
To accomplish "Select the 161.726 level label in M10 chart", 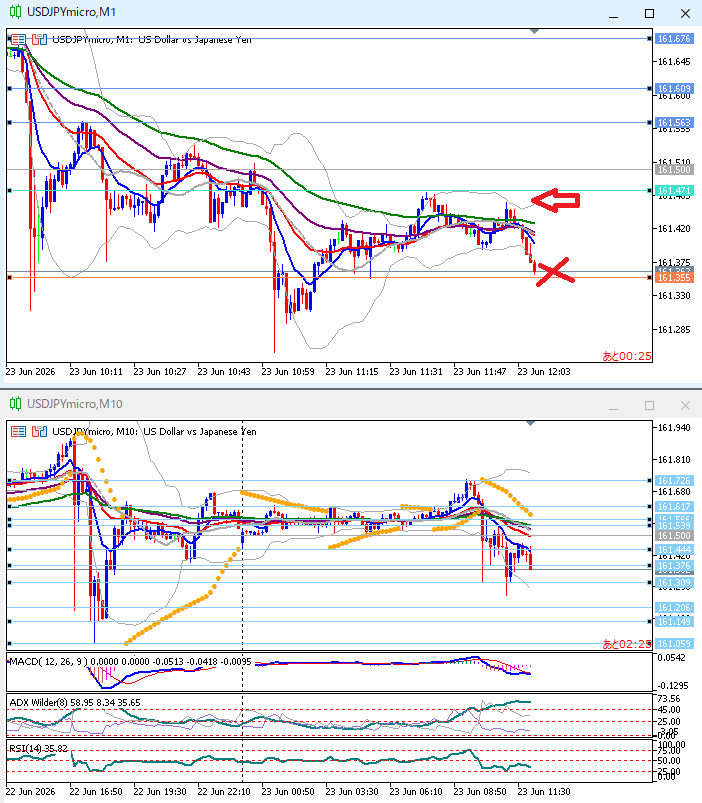I will [x=674, y=480].
